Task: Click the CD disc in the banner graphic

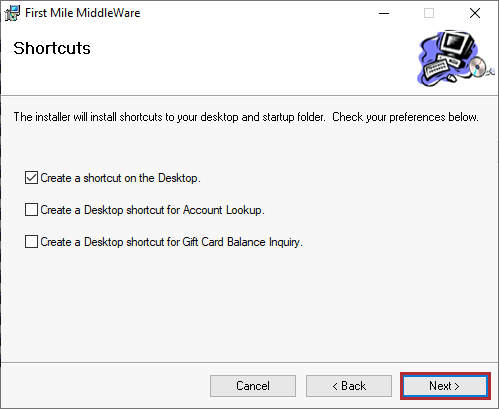Action: (478, 67)
